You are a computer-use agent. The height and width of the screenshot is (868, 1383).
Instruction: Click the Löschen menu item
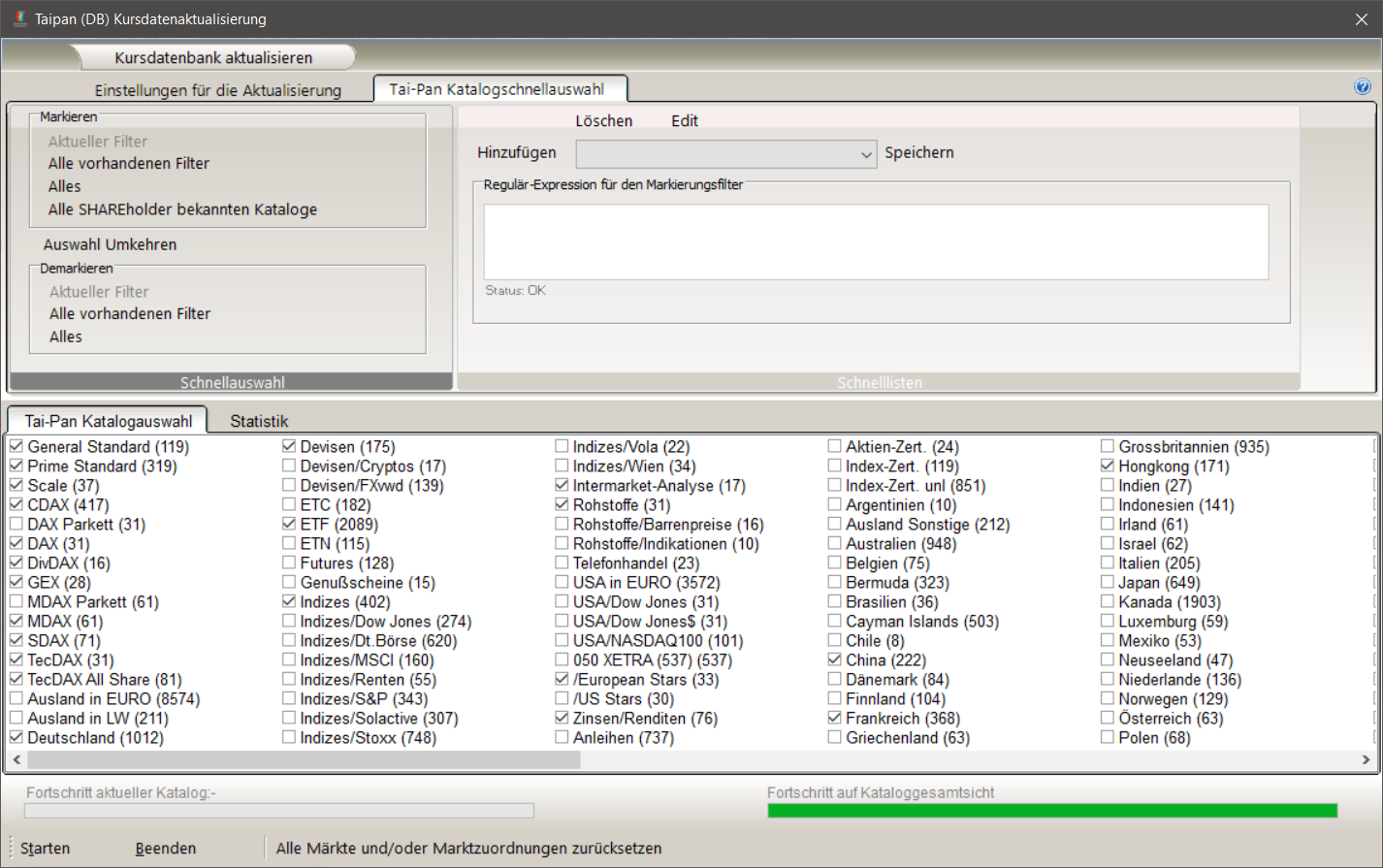coord(603,121)
